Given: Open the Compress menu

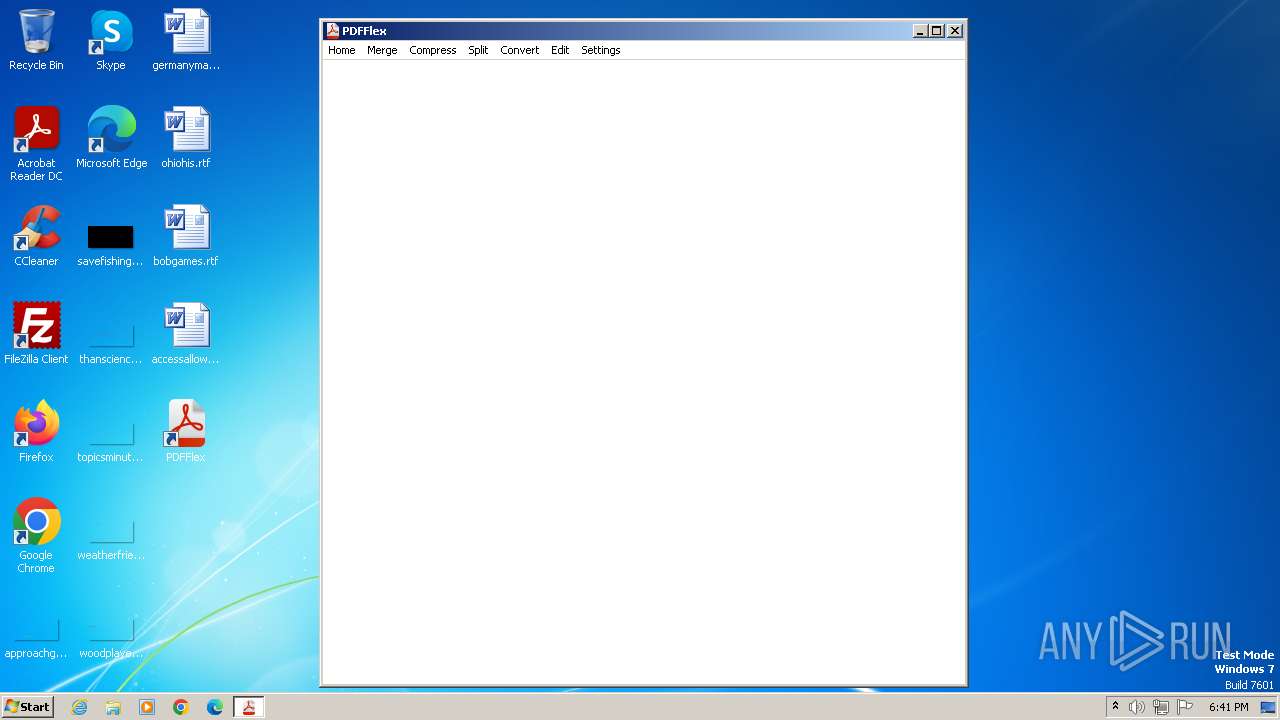Looking at the screenshot, I should point(432,50).
